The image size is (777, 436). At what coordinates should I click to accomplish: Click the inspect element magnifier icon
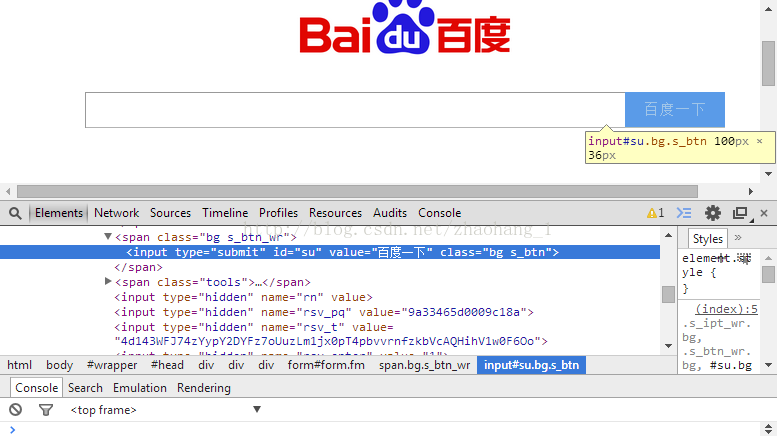tap(15, 213)
